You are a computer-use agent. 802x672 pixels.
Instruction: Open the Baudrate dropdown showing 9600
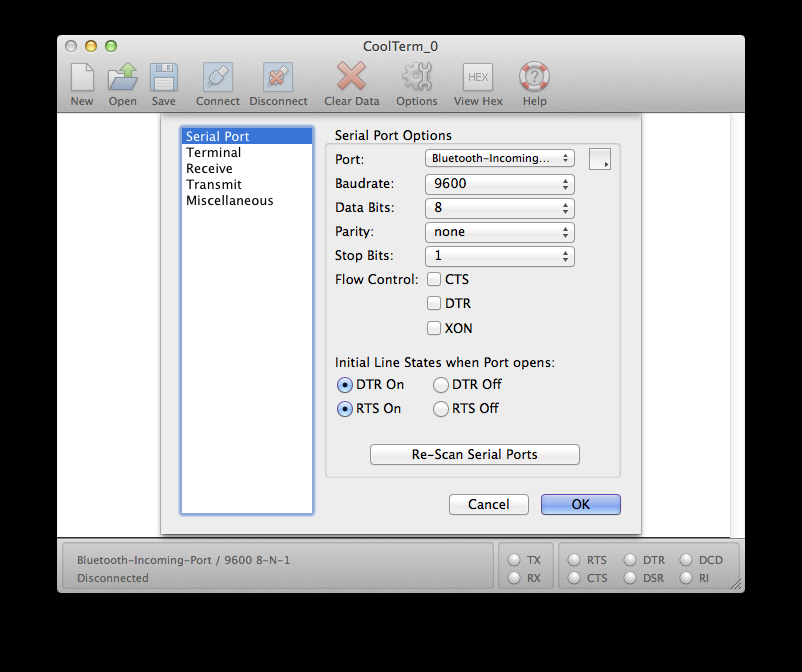pos(499,184)
